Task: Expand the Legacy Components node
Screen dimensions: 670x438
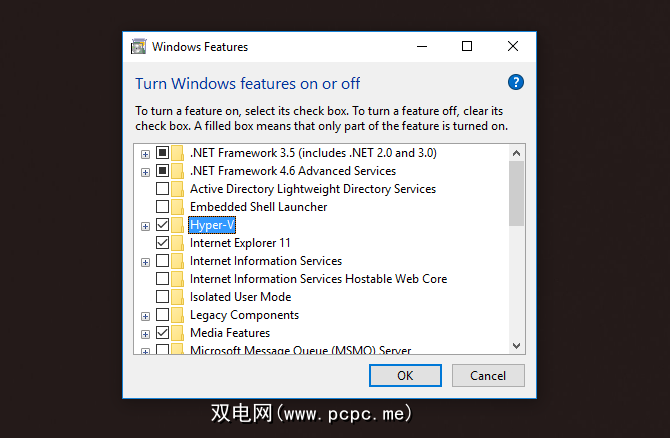Action: click(146, 316)
